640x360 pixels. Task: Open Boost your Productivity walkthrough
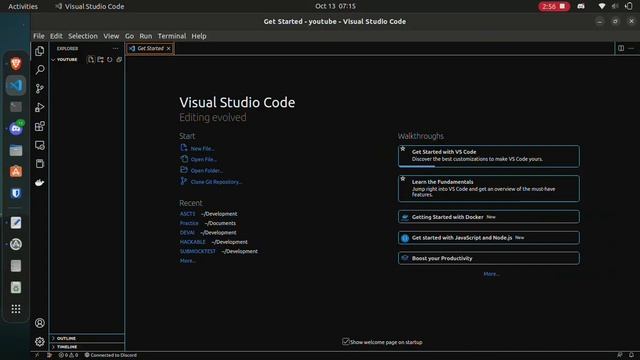489,258
